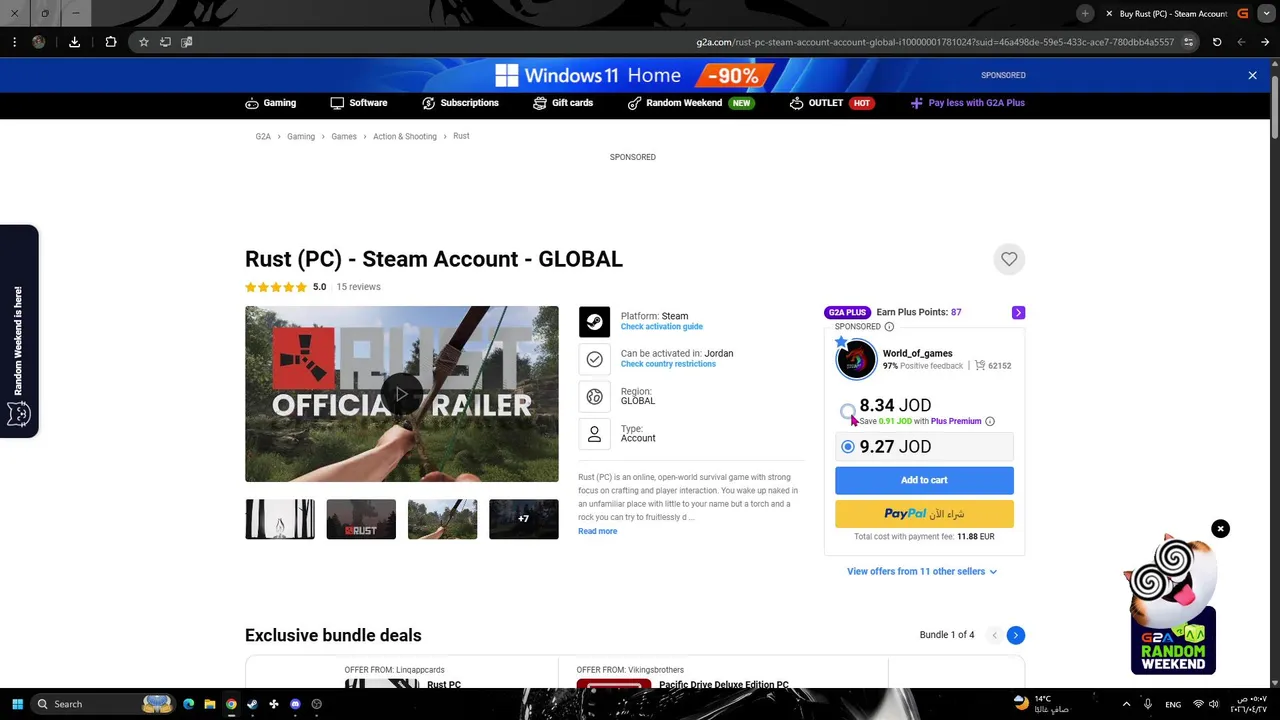Bookmark this page with the star icon
Image resolution: width=1280 pixels, height=720 pixels.
(x=143, y=42)
